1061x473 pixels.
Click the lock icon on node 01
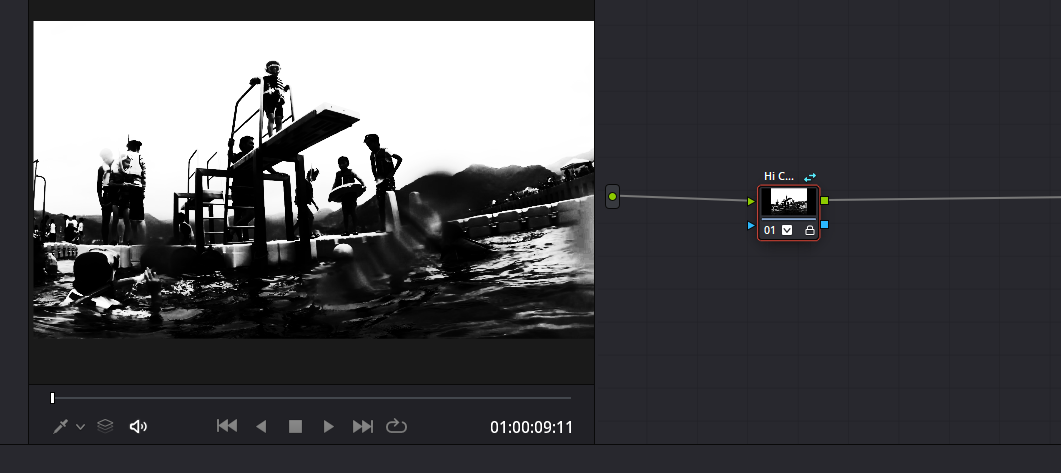[x=809, y=230]
